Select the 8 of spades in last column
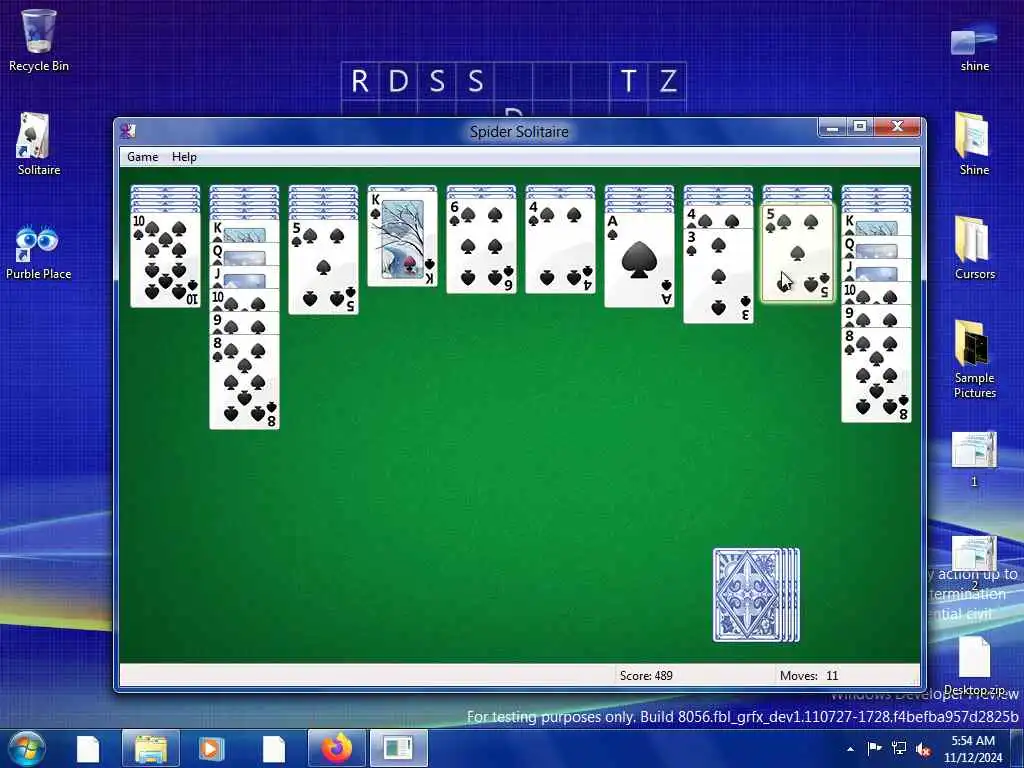 [876, 375]
